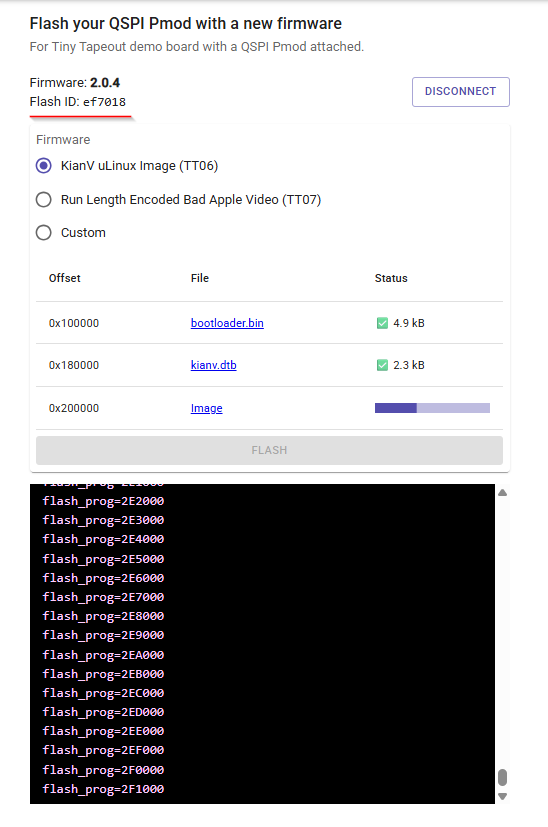Viewport: 548px width, 827px height.
Task: Click the 0x200000 offset cell
Action: 74,408
